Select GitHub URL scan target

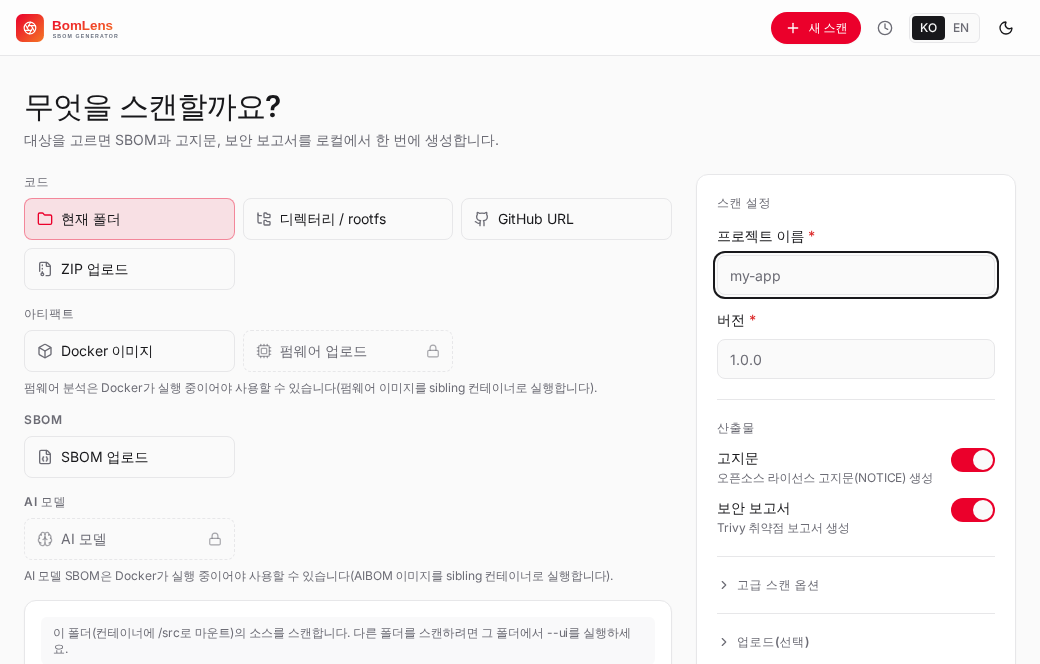(566, 219)
